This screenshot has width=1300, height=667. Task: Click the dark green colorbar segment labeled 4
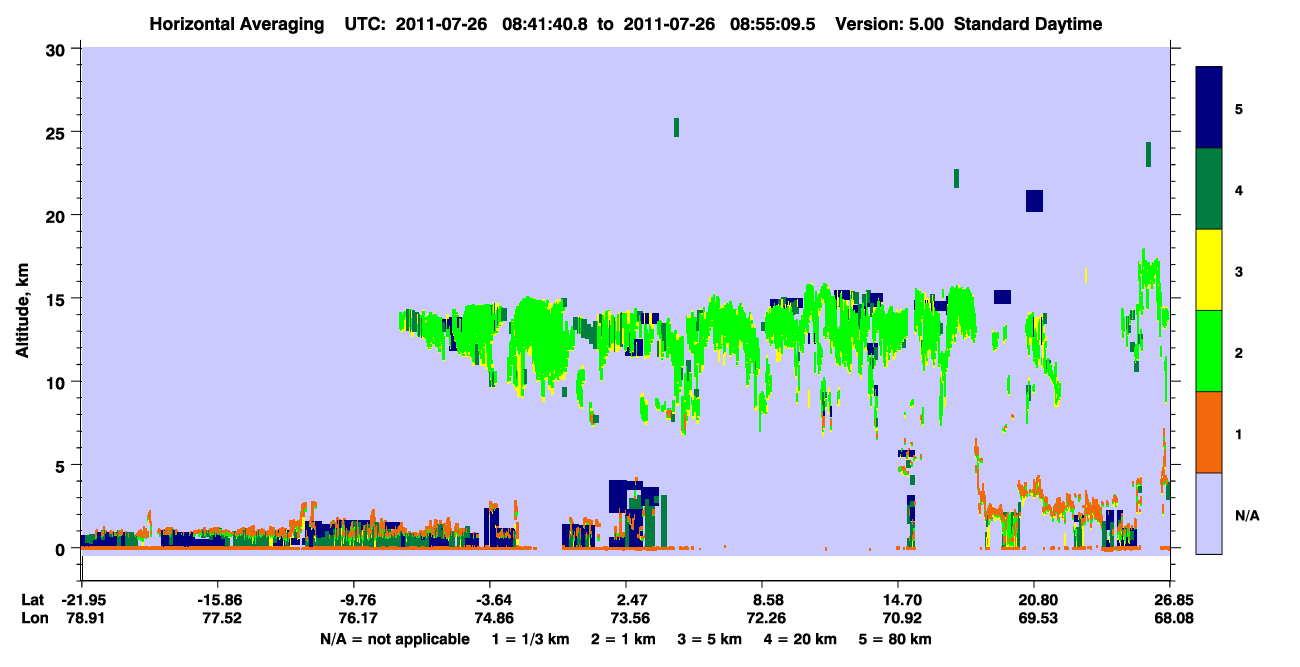pos(1209,189)
